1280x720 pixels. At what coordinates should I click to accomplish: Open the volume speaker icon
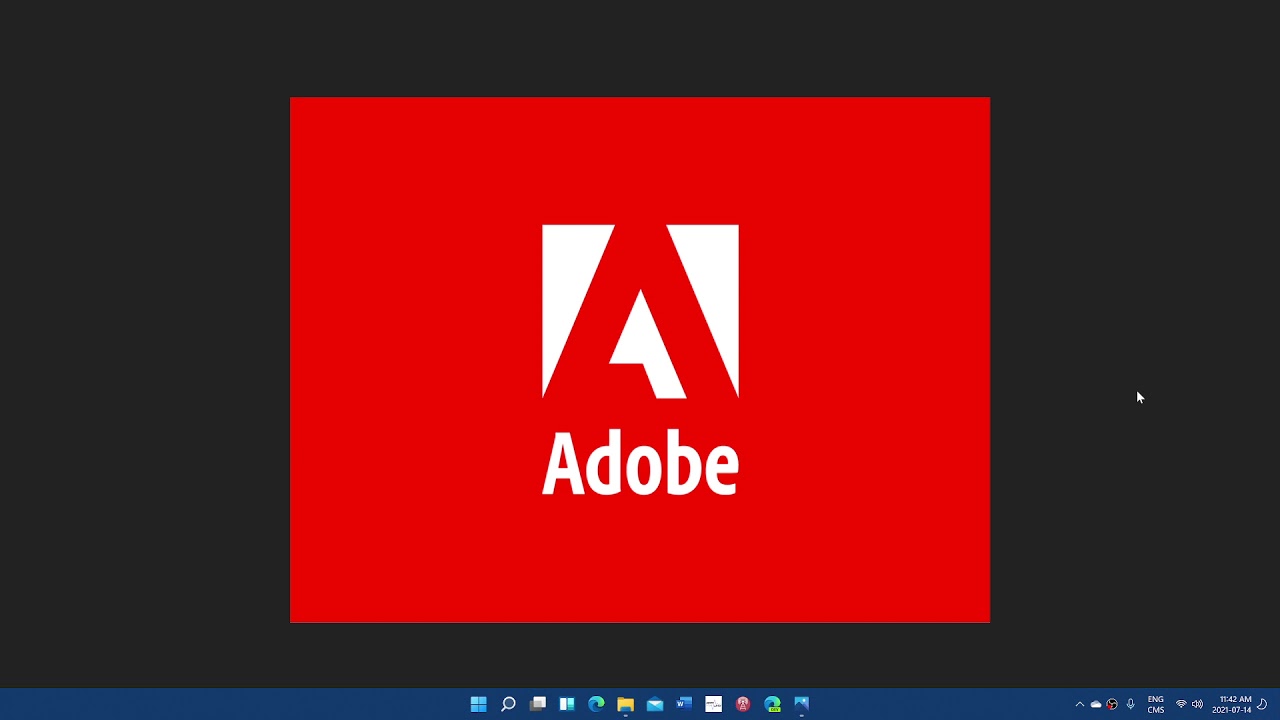1197,704
